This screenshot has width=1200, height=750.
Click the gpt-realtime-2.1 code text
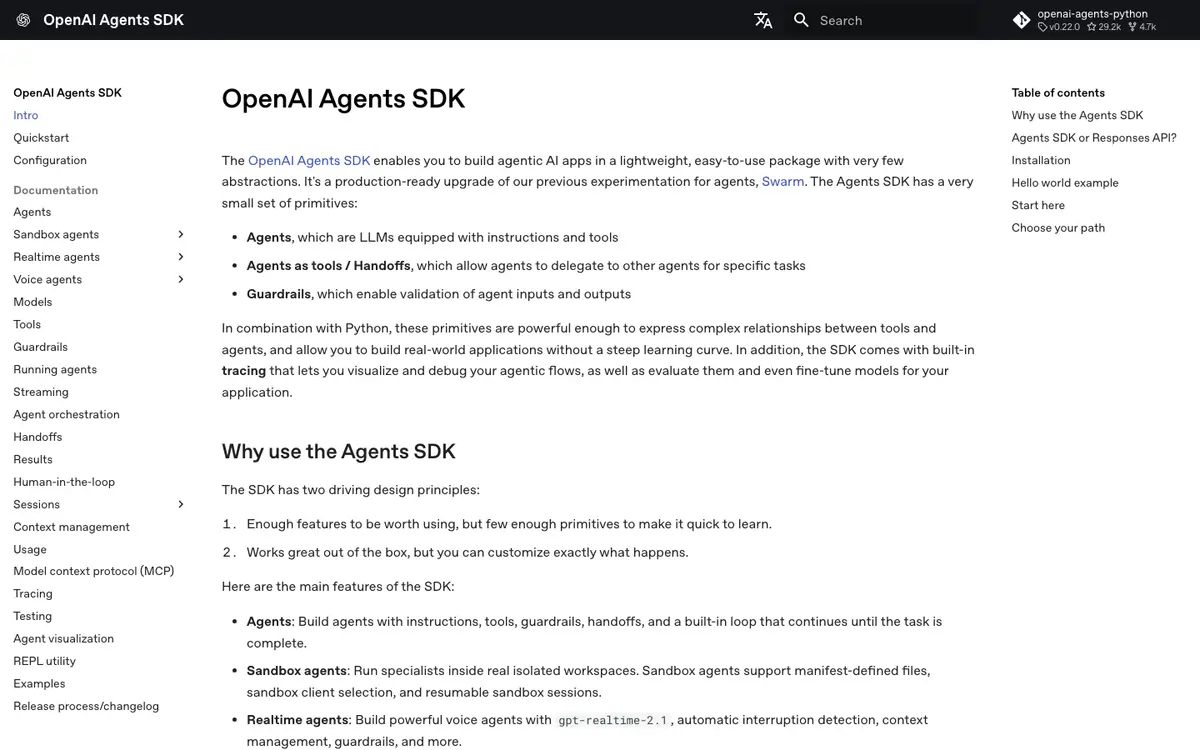[x=613, y=720]
